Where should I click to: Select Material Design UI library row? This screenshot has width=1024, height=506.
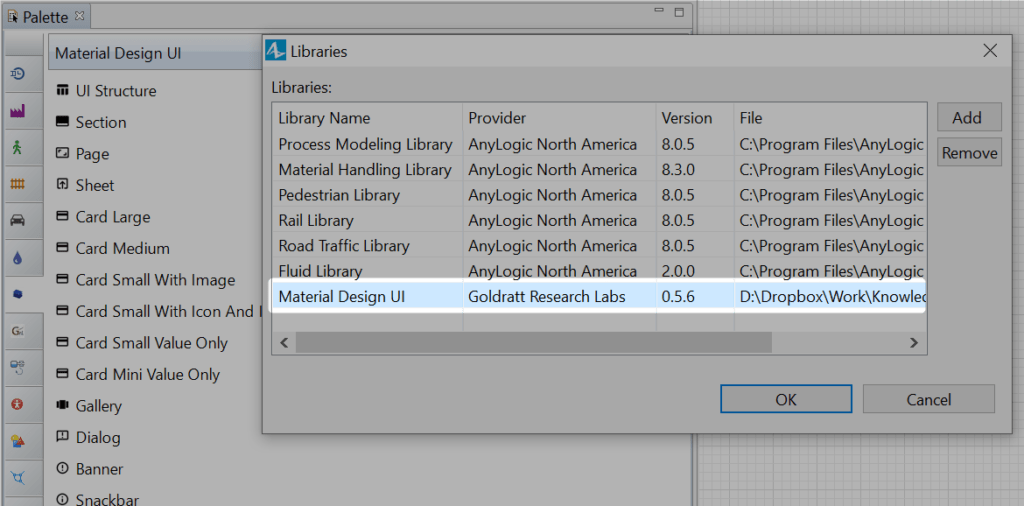[x=599, y=297]
